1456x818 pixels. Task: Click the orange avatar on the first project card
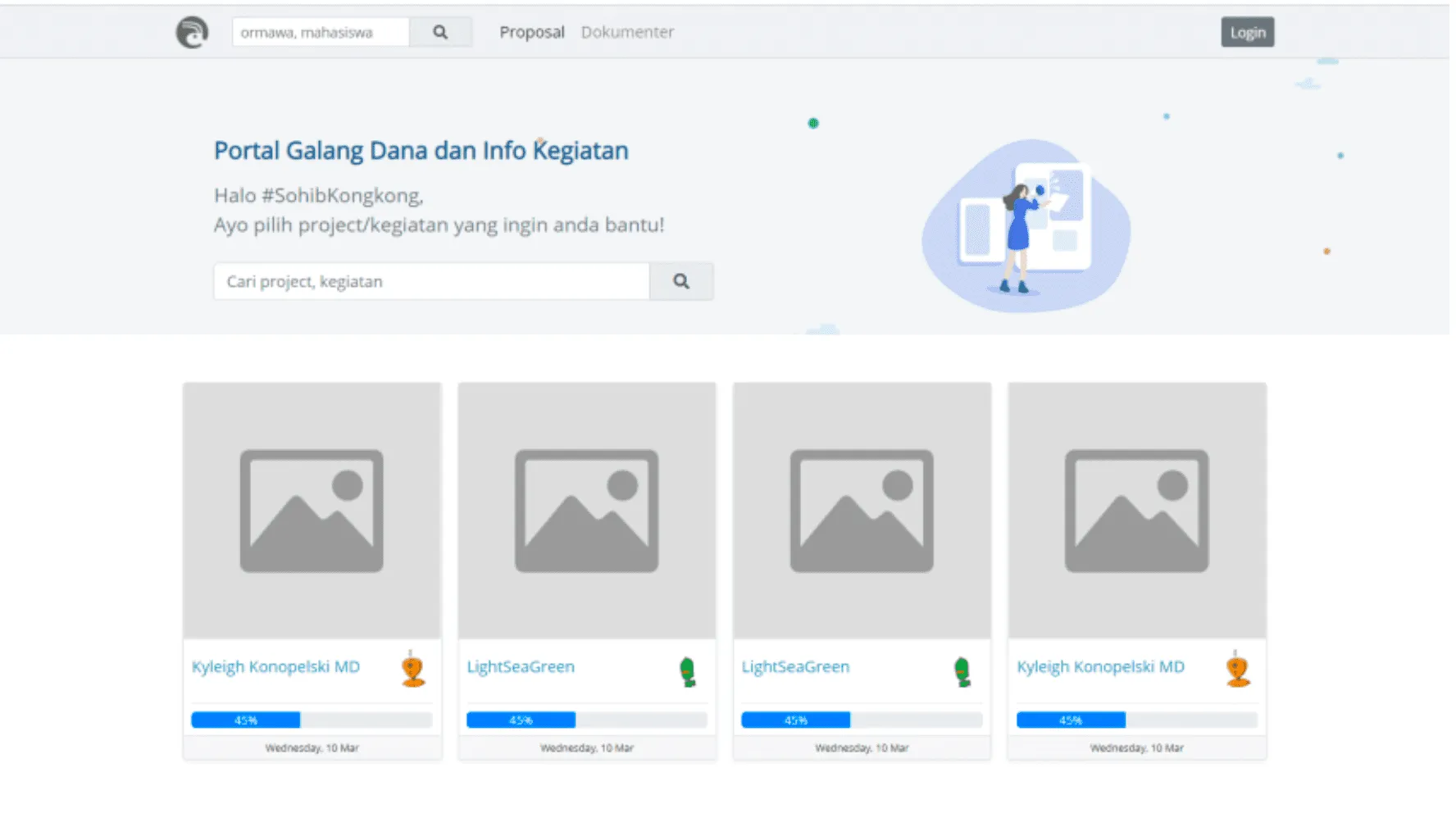click(413, 669)
